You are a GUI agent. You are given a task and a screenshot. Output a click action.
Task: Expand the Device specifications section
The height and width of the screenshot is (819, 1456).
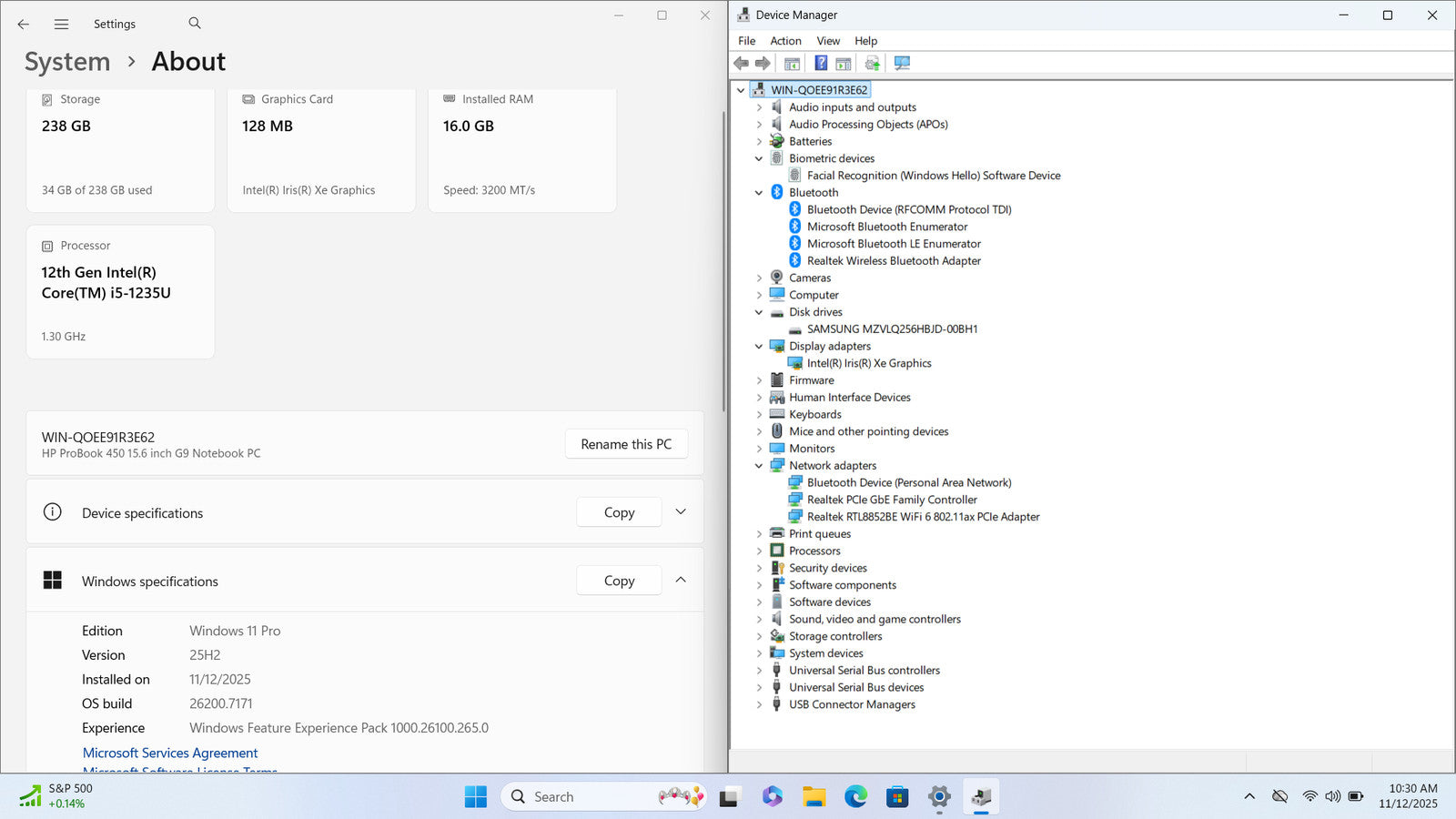coord(681,512)
